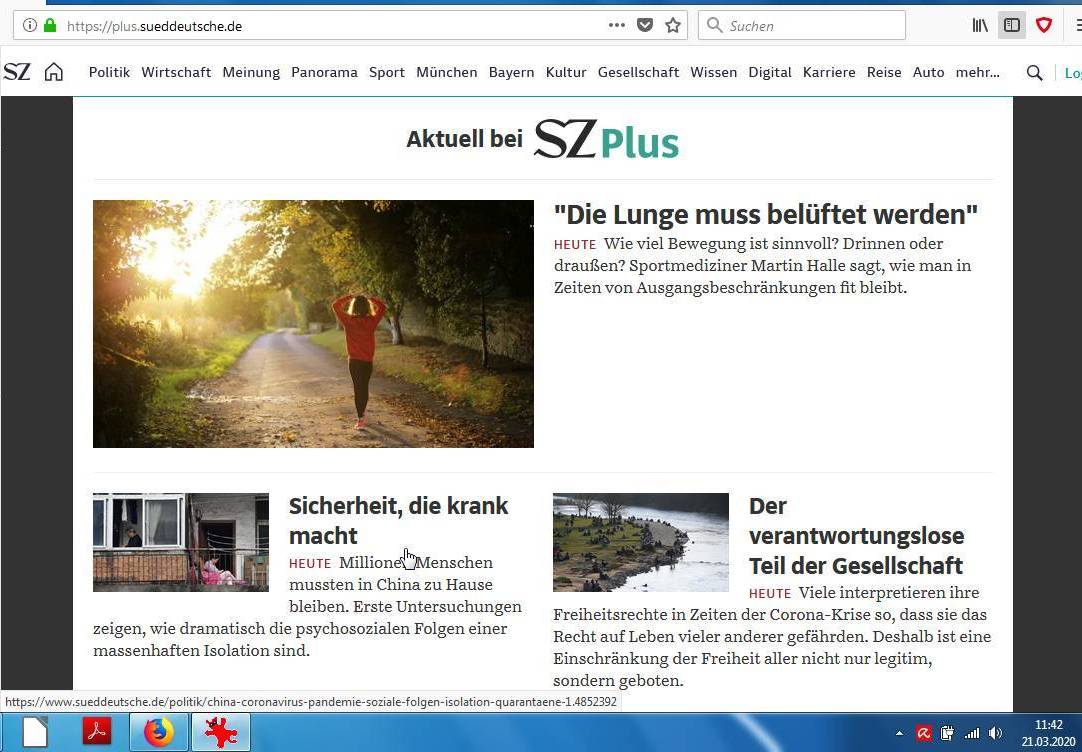Expand the 'mehr...' navigation menu
Image resolution: width=1082 pixels, height=752 pixels.
point(977,72)
